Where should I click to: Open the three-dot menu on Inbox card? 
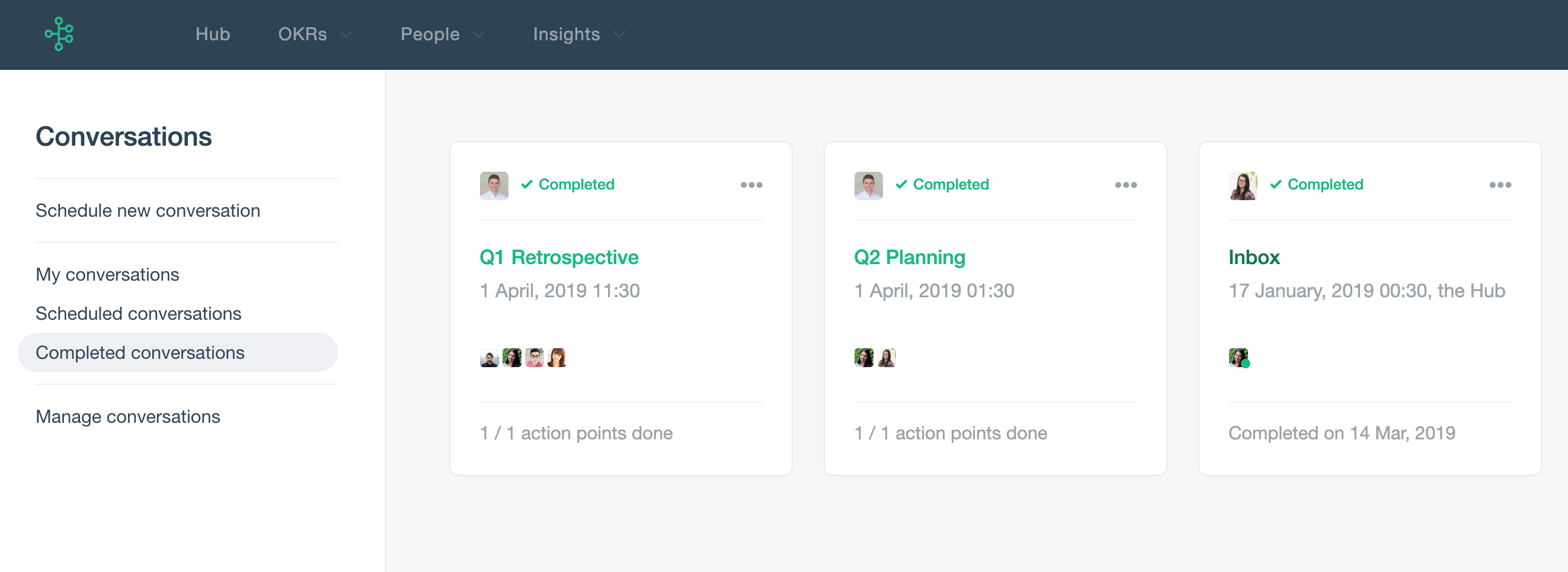[x=1500, y=185]
